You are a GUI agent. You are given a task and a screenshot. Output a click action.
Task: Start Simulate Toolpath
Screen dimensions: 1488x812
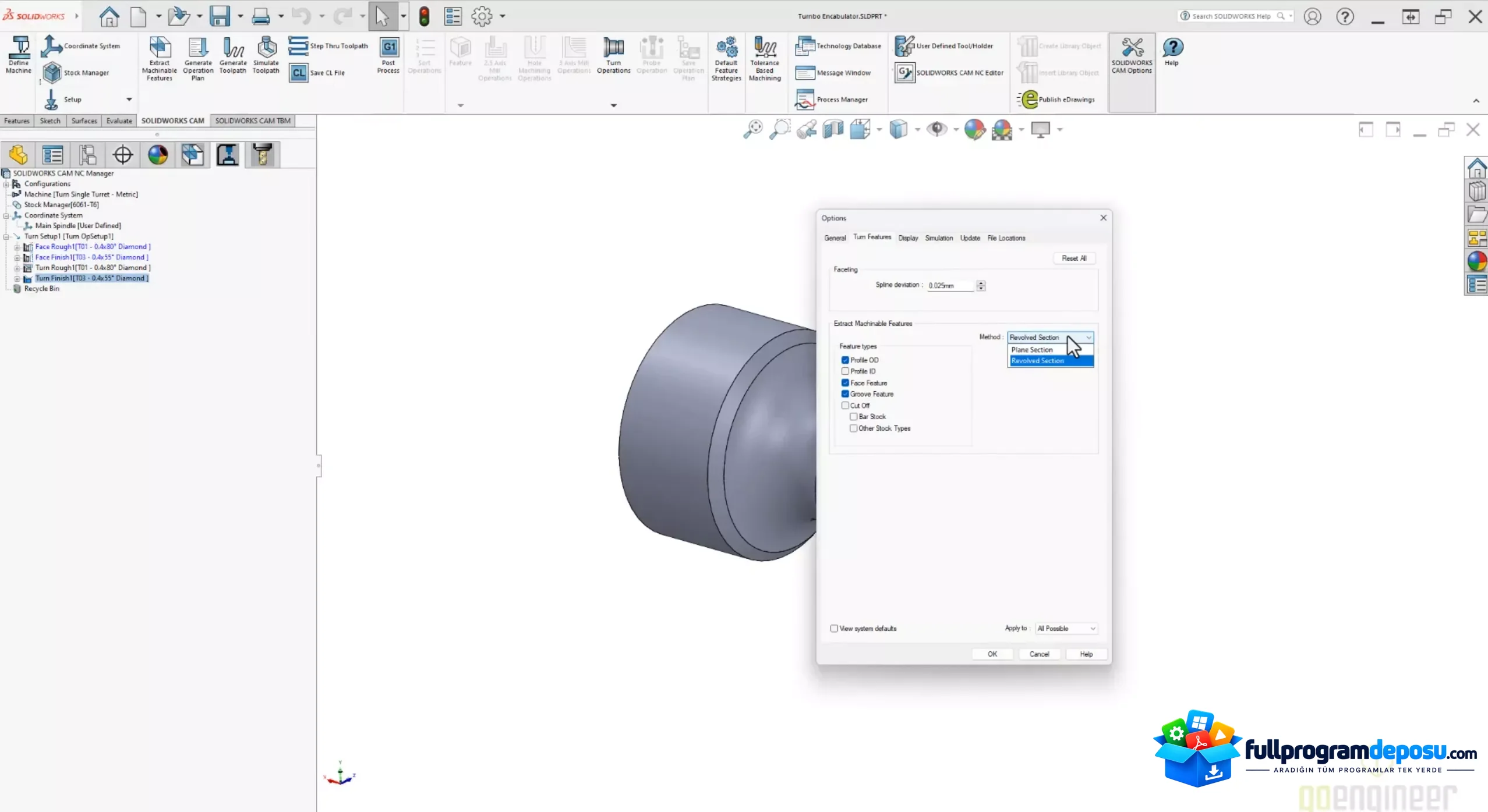[x=266, y=55]
